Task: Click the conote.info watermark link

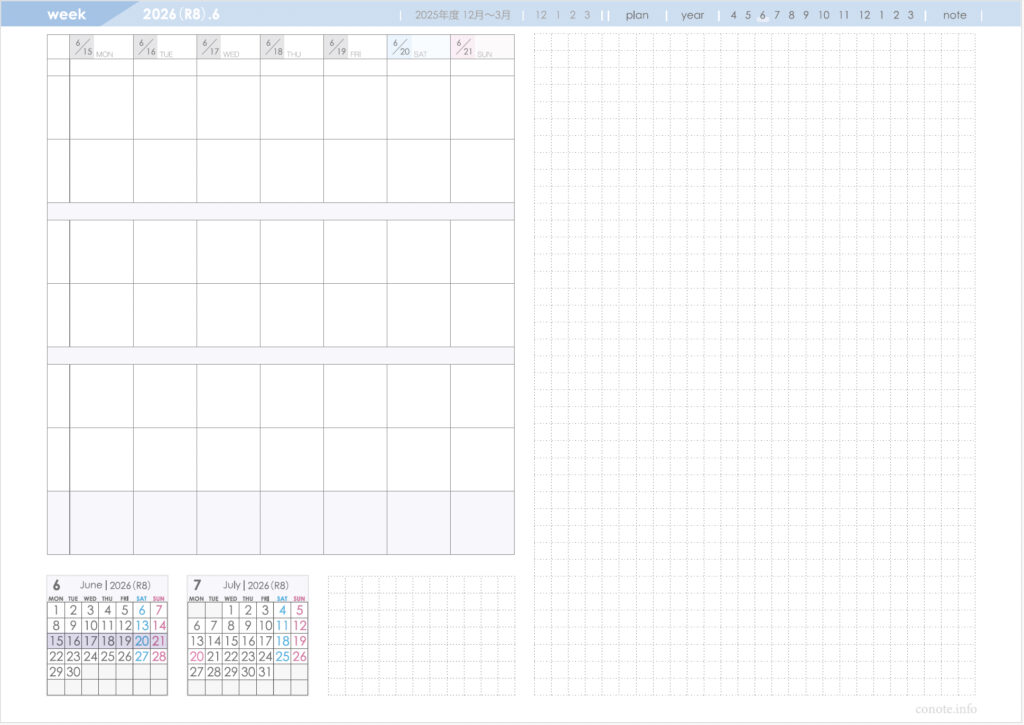Action: (945, 708)
